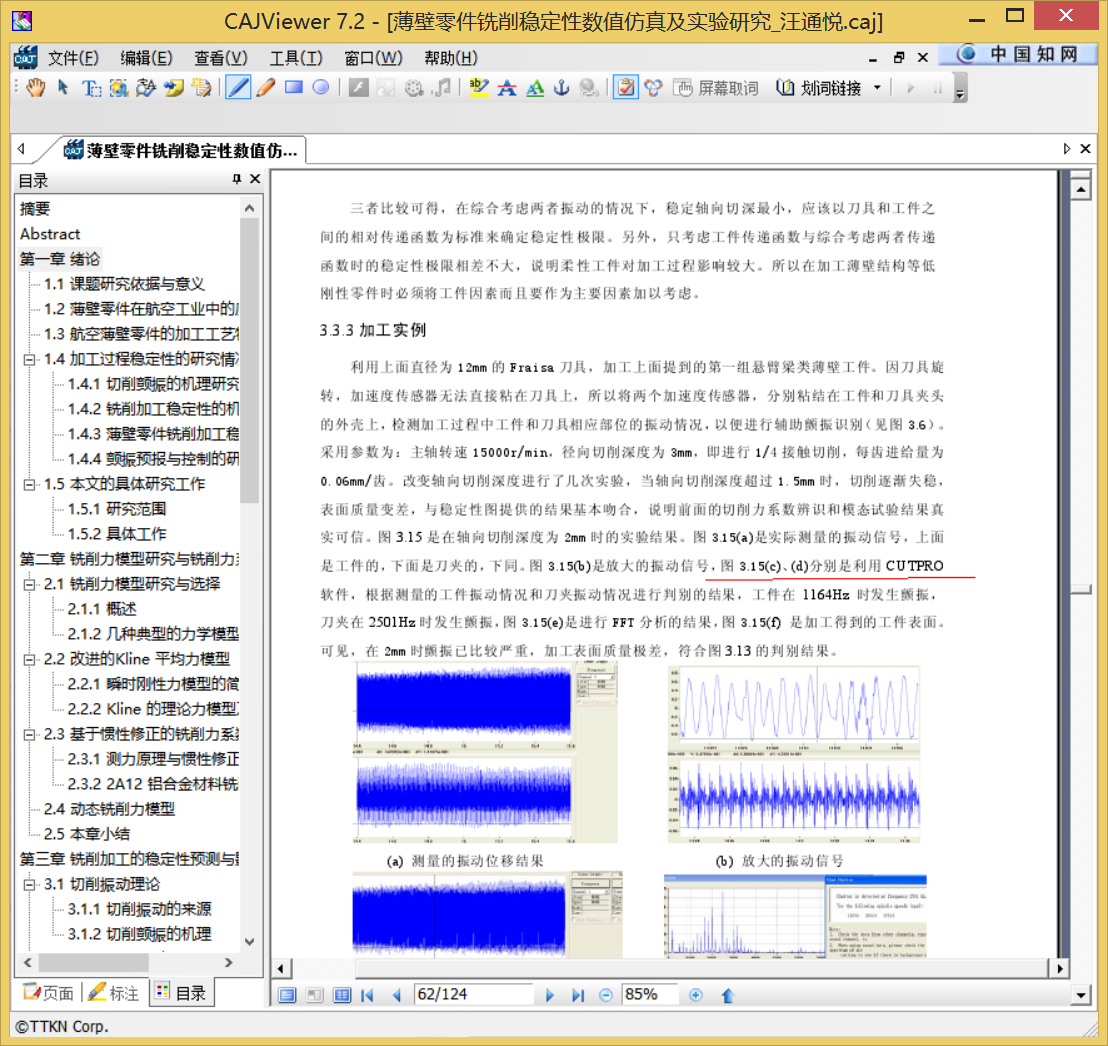1108x1046 pixels.
Task: Activate the text selection tool
Action: click(91, 88)
